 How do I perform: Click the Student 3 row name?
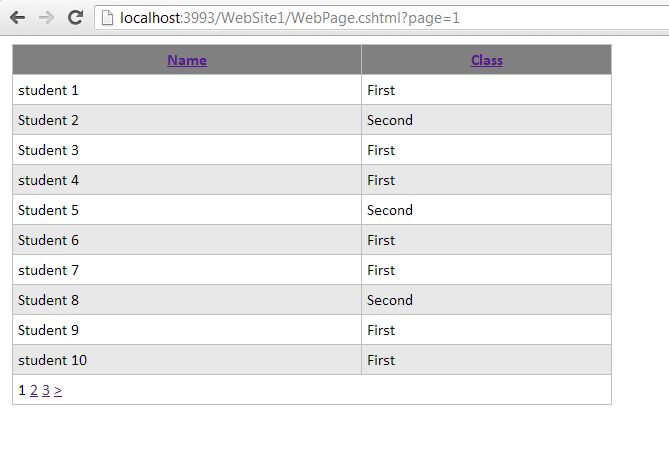click(48, 150)
